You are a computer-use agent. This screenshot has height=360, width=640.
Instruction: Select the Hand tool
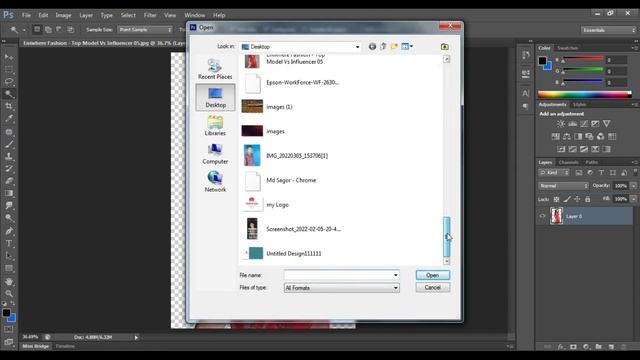tap(9, 282)
